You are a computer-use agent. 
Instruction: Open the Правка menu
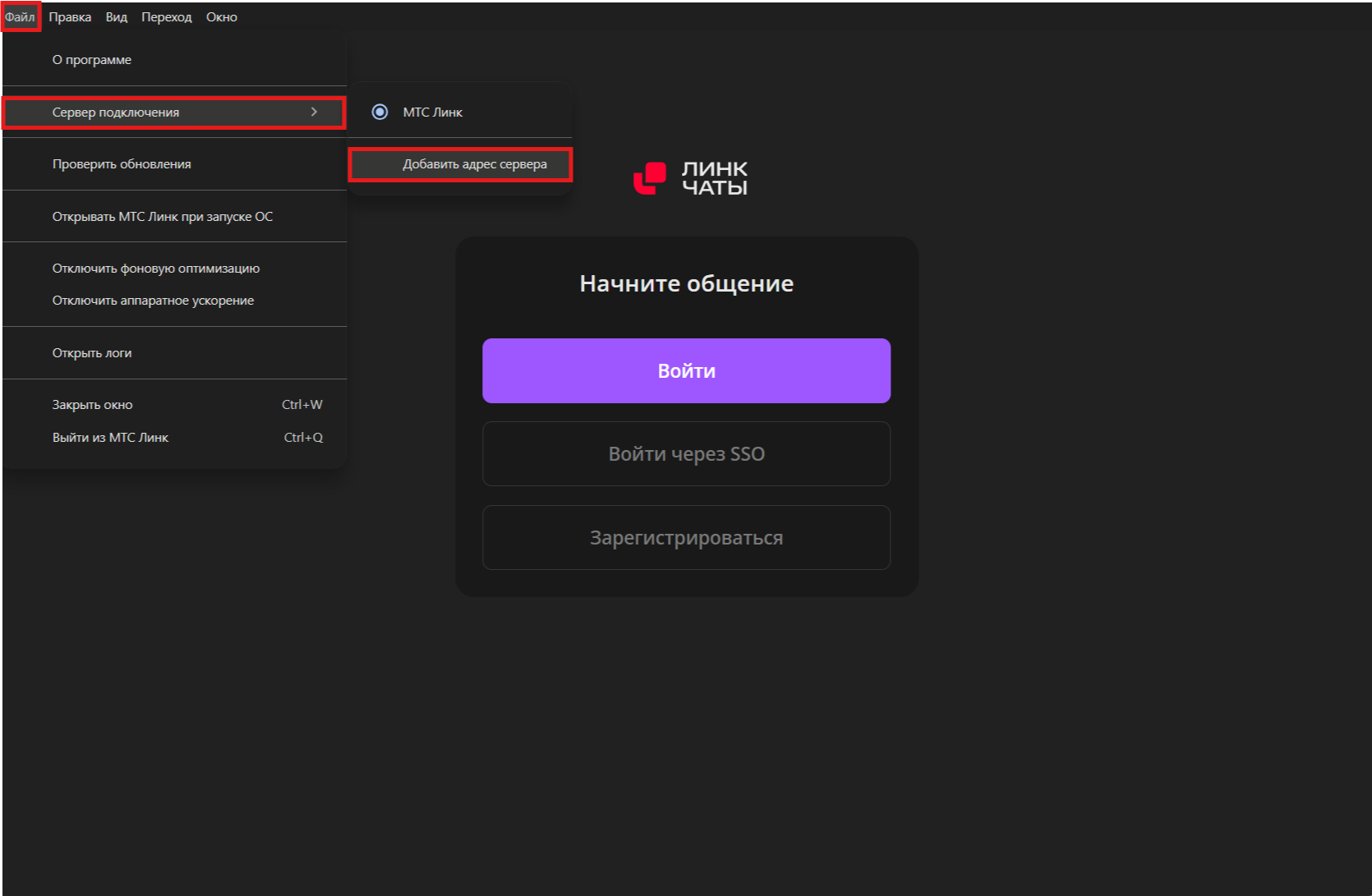[70, 17]
